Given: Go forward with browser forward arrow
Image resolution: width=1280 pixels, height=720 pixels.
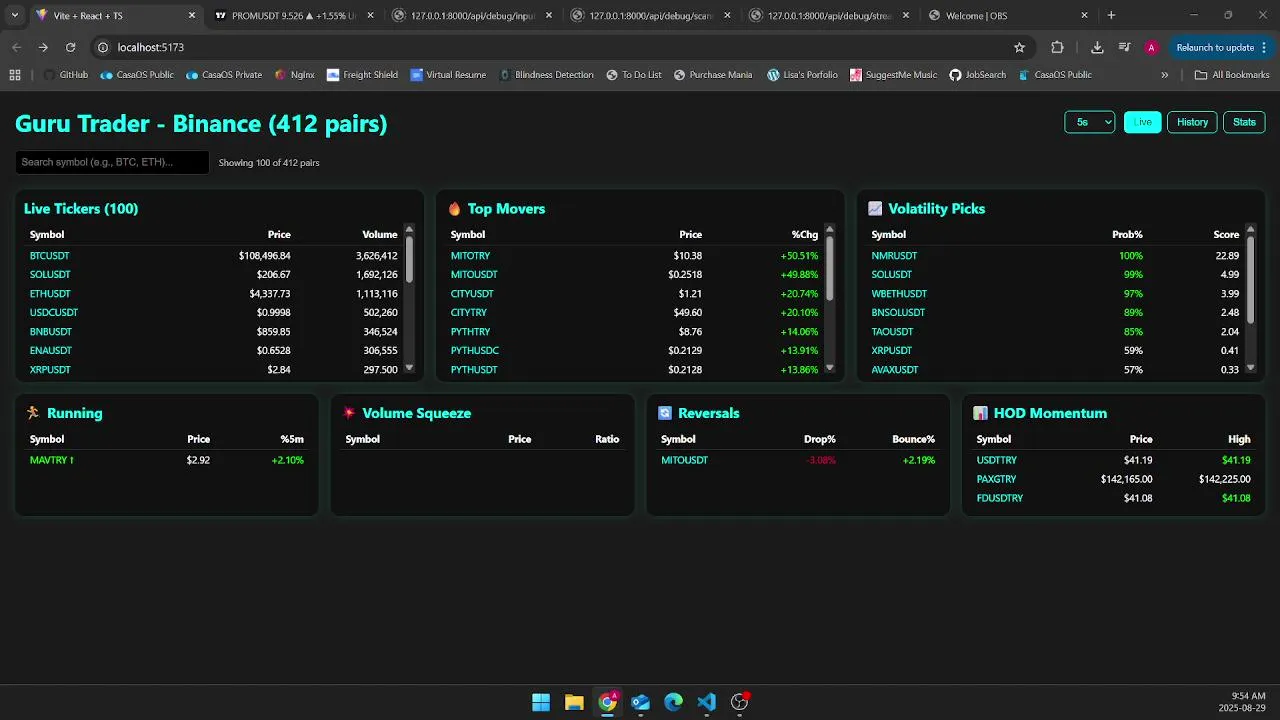Looking at the screenshot, I should tap(43, 47).
